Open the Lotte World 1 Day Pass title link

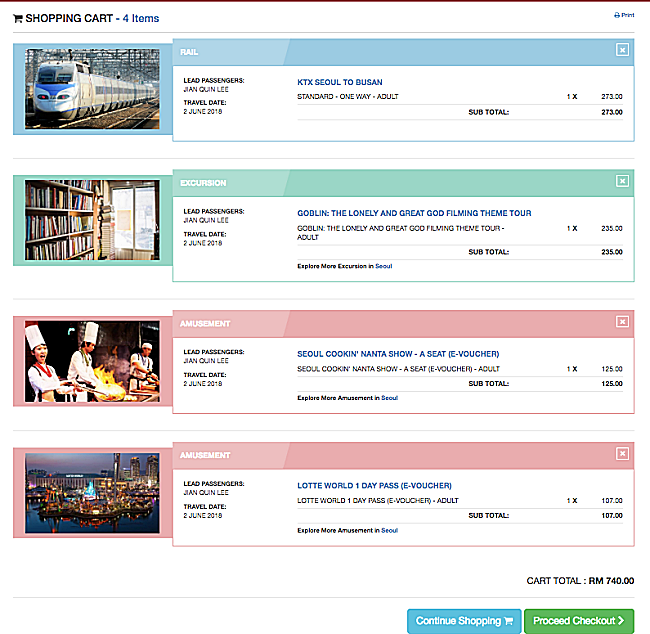374,486
